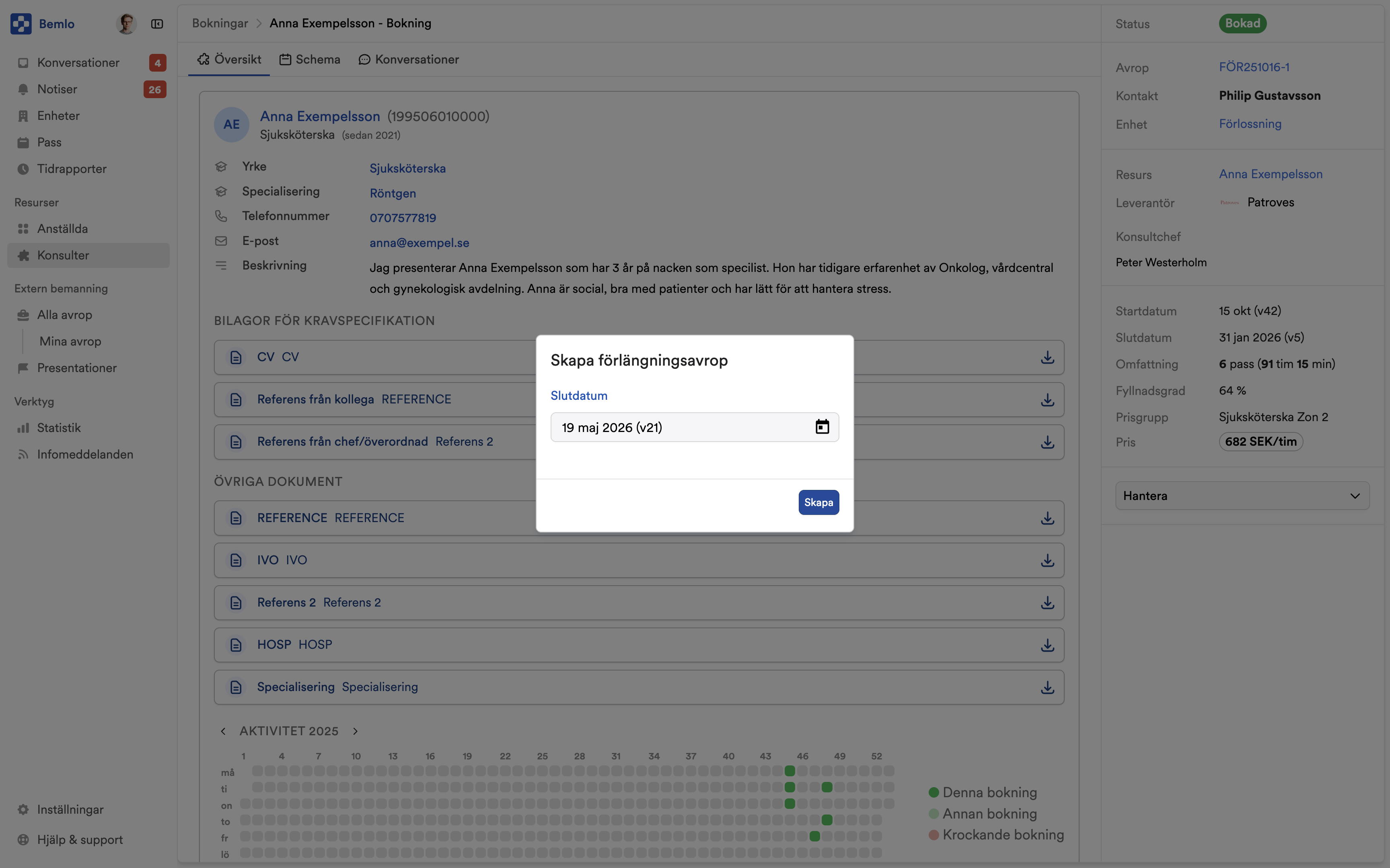Click the Bokad status badge
Image resolution: width=1390 pixels, height=868 pixels.
pyautogui.click(x=1242, y=23)
